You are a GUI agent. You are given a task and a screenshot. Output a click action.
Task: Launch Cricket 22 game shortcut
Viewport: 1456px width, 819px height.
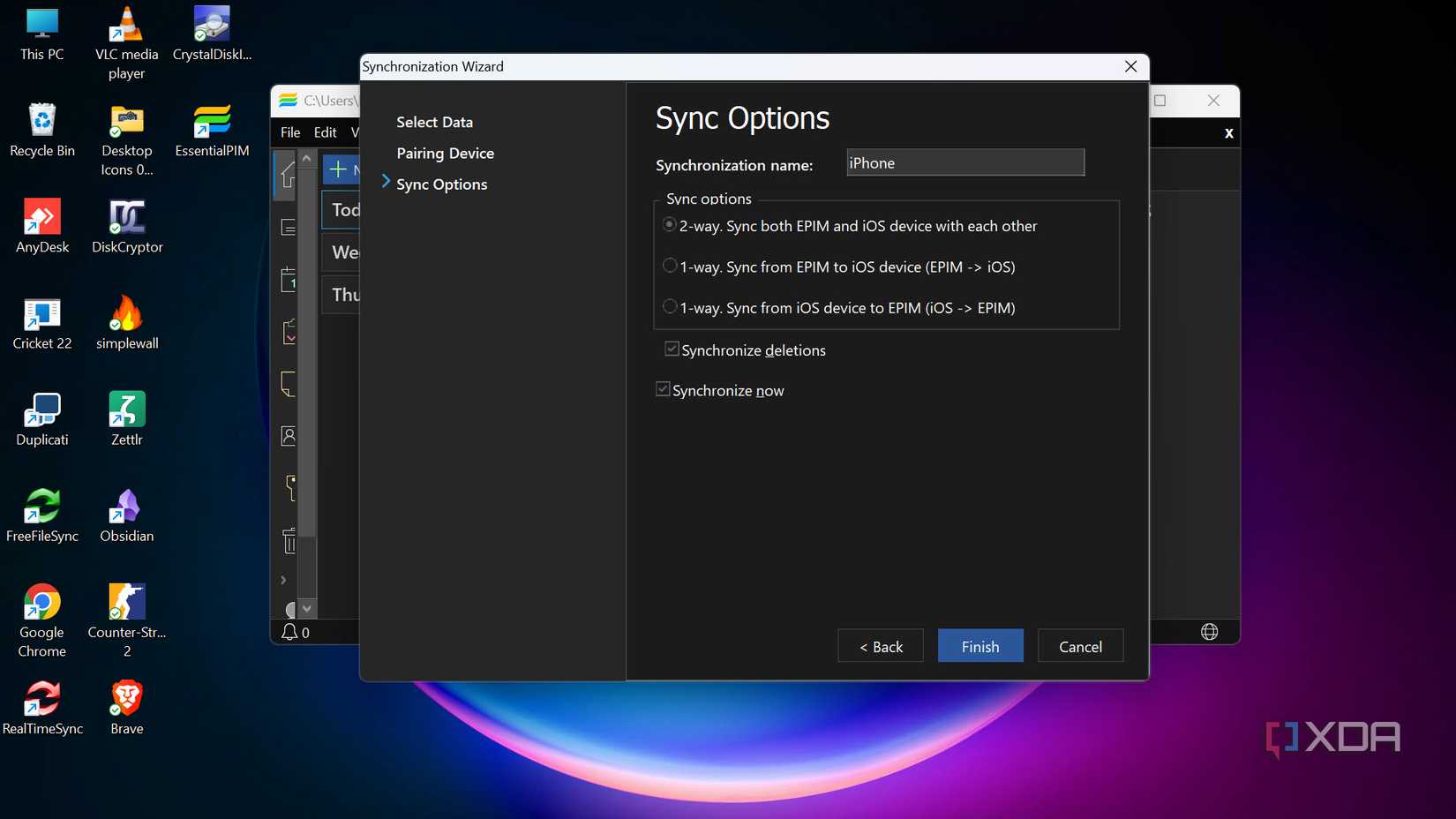pos(41,323)
